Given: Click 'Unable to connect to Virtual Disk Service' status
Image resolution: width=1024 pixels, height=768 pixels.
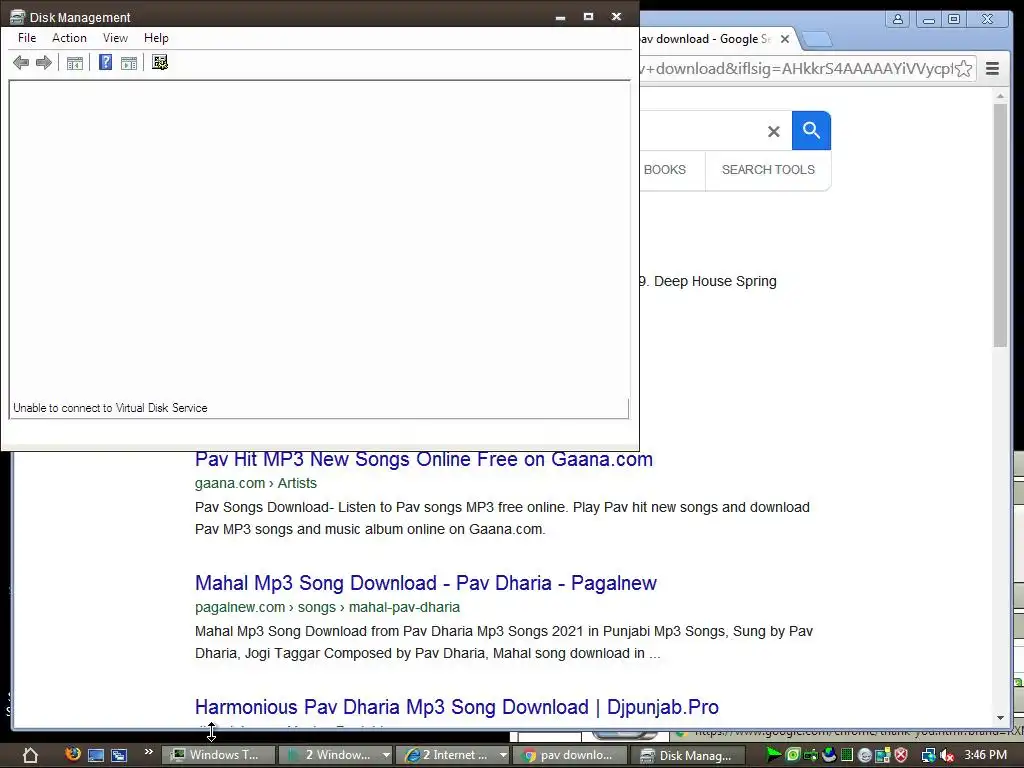Looking at the screenshot, I should (110, 408).
